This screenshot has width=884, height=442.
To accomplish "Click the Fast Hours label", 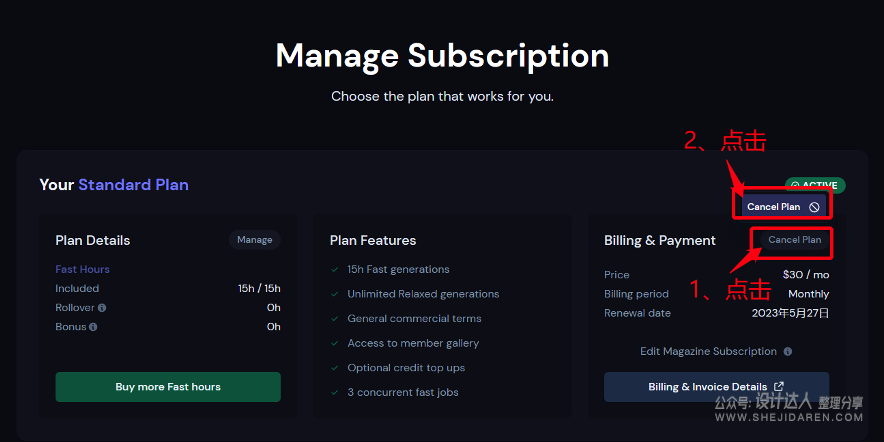I will [x=82, y=269].
